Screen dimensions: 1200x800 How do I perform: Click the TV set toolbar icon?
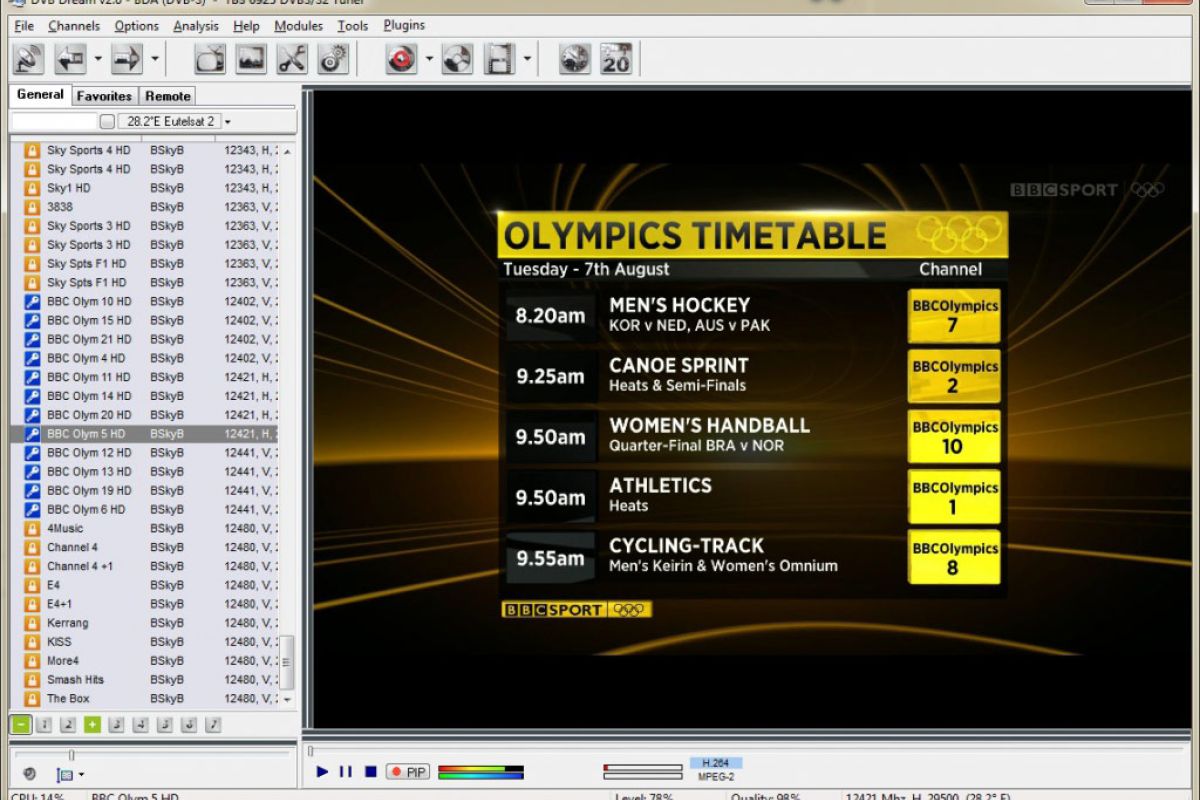point(210,60)
